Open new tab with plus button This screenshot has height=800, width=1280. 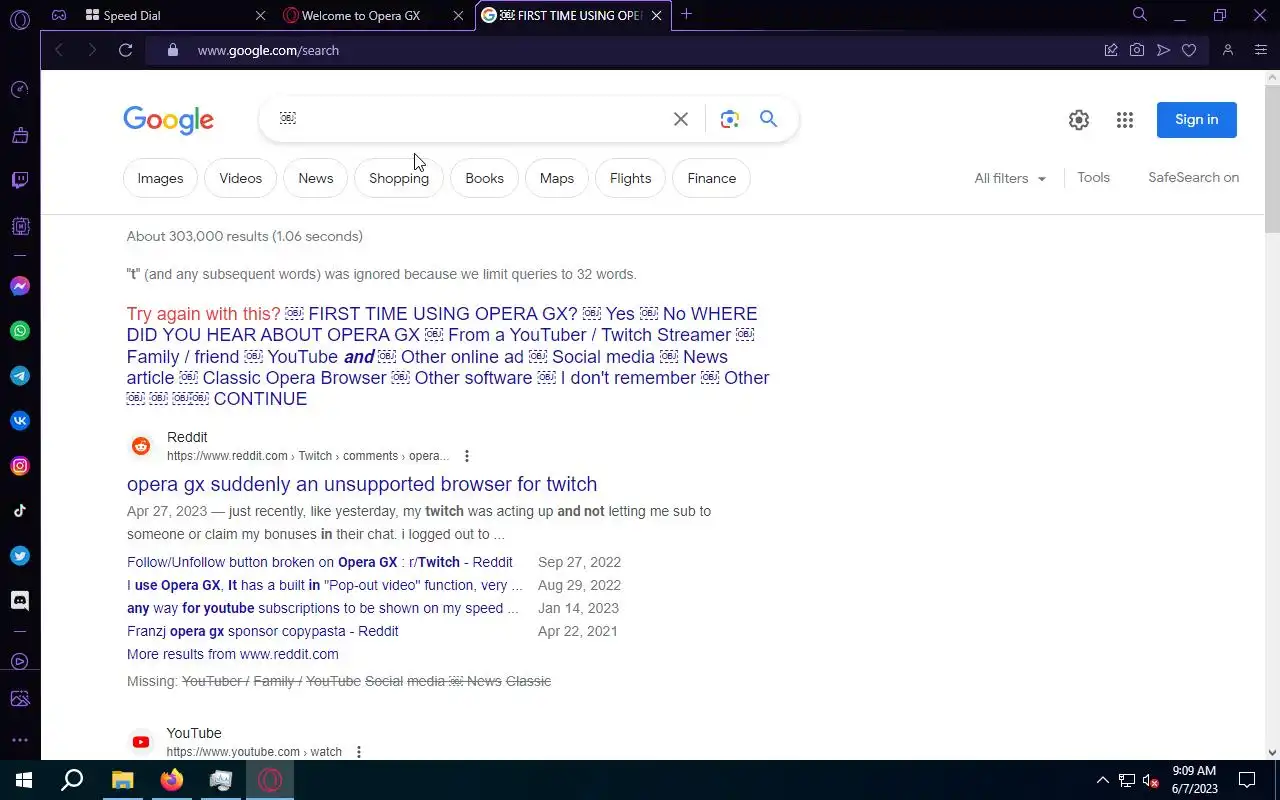point(686,14)
